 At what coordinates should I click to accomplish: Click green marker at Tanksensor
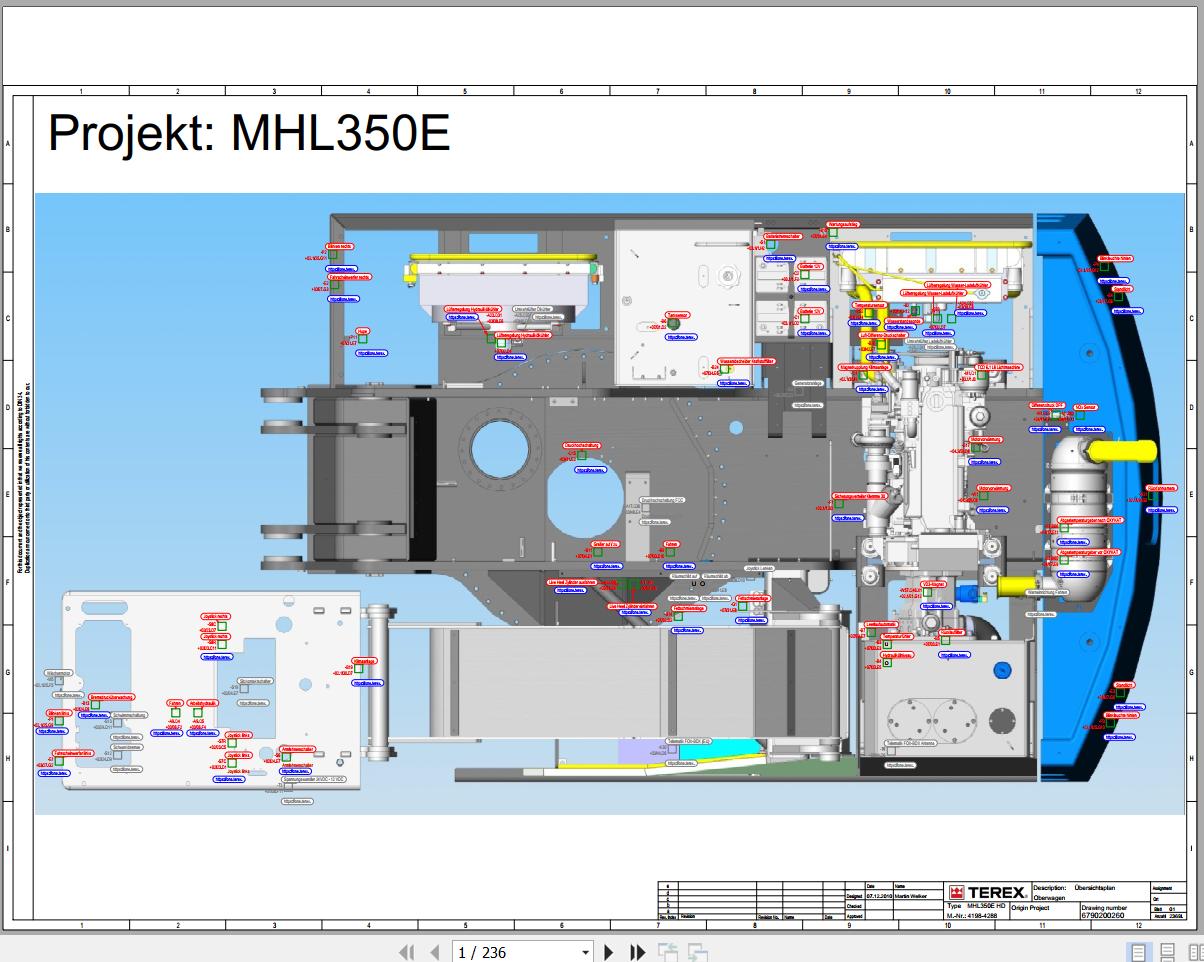point(674,324)
